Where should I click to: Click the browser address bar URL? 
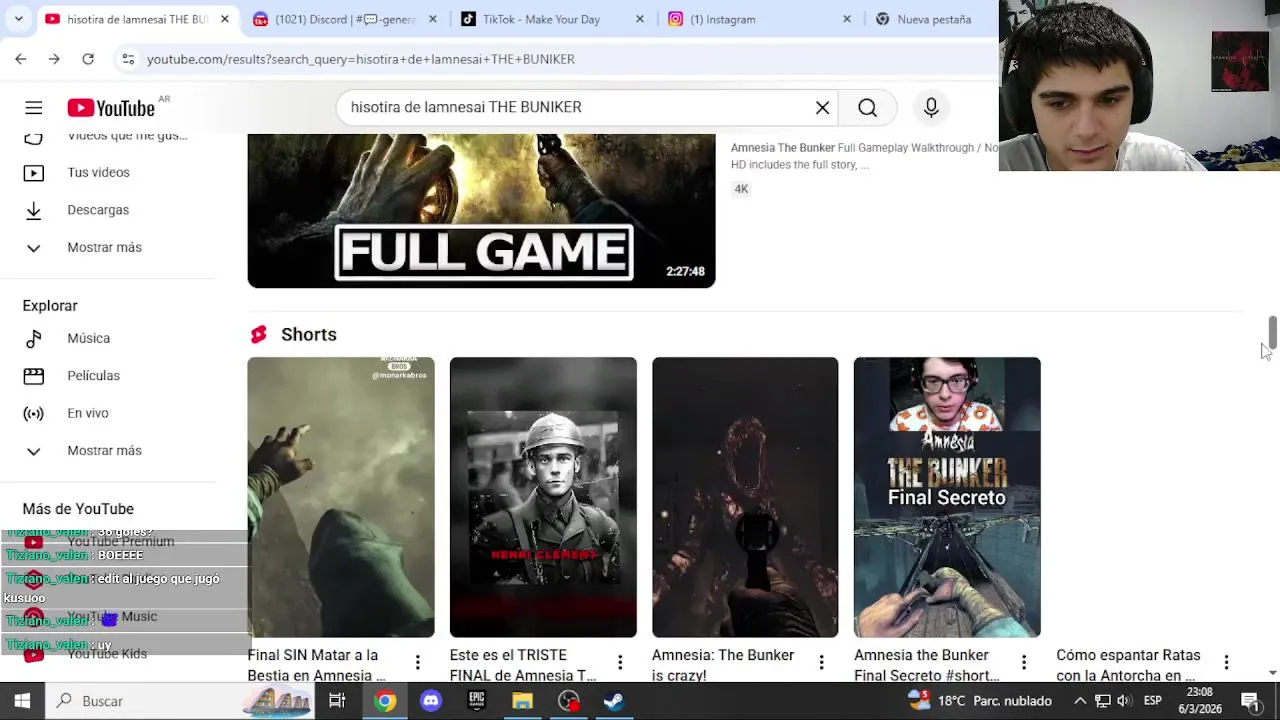[x=360, y=59]
